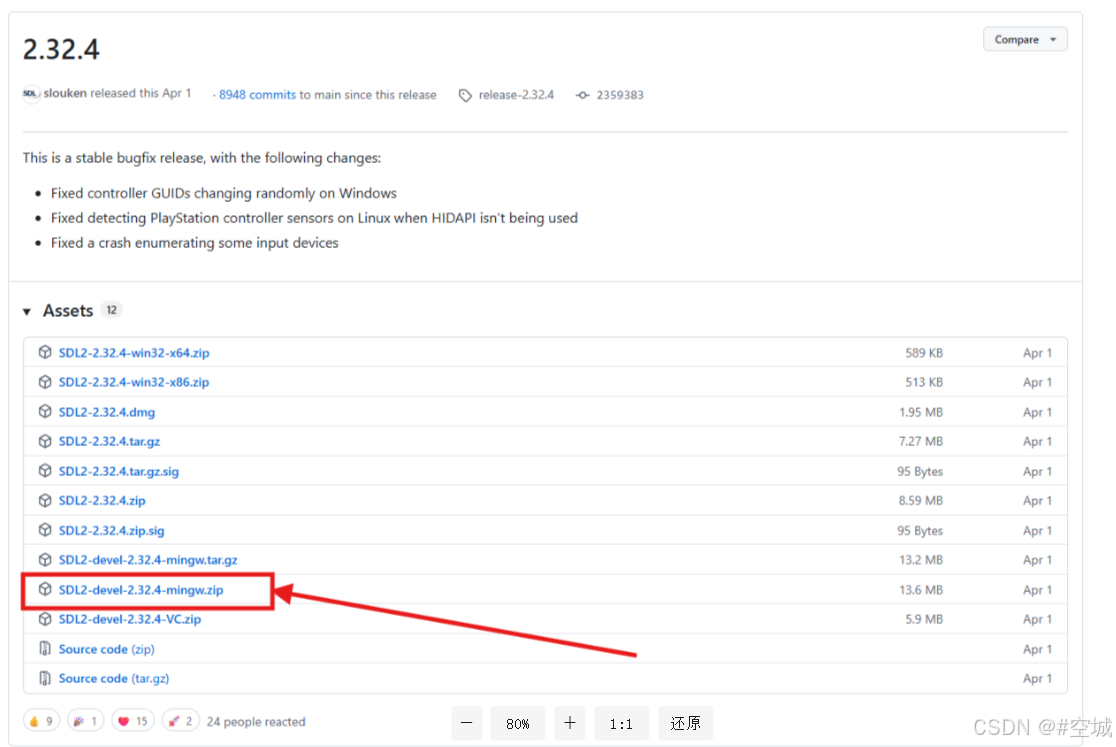This screenshot has height=747, width=1116.
Task: Click package icon for SDL2-devel-2.32.4-mingw.tar.gz
Action: [45, 560]
